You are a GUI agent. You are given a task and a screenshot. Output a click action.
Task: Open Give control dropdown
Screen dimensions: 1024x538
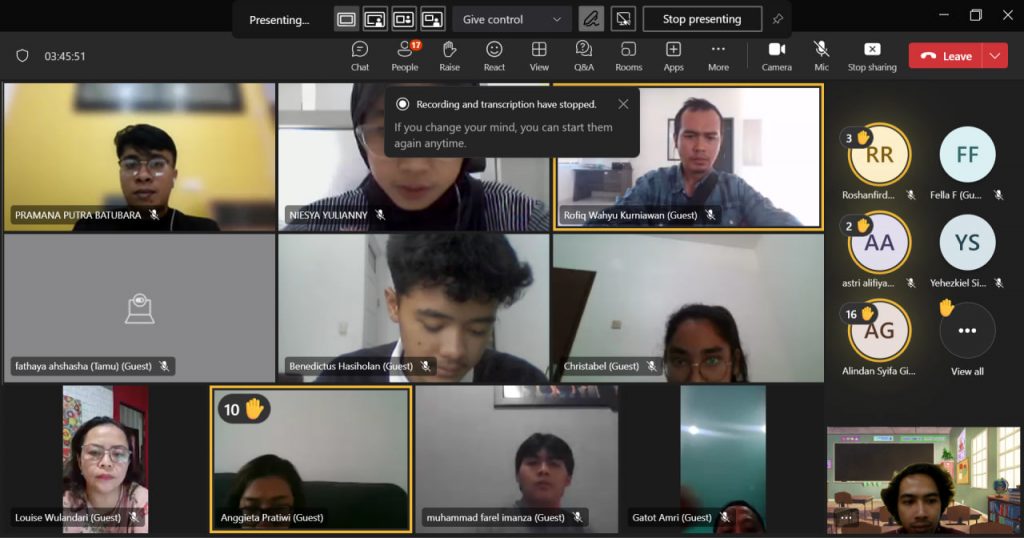[x=511, y=20]
